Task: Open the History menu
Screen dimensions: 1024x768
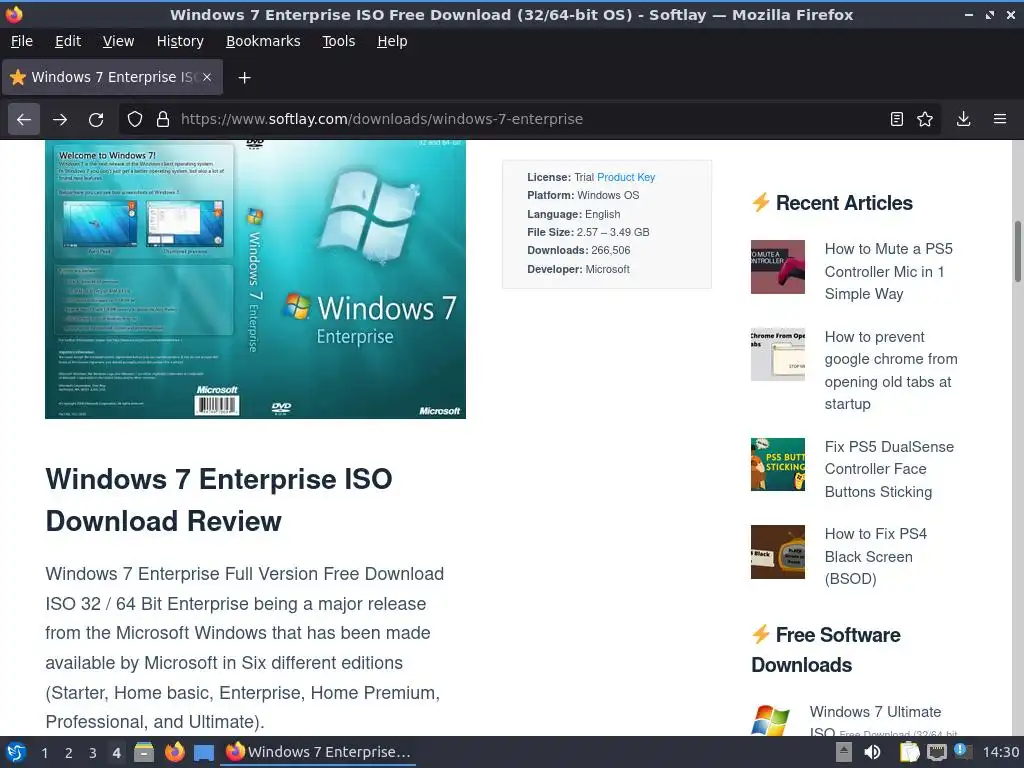Action: (180, 41)
